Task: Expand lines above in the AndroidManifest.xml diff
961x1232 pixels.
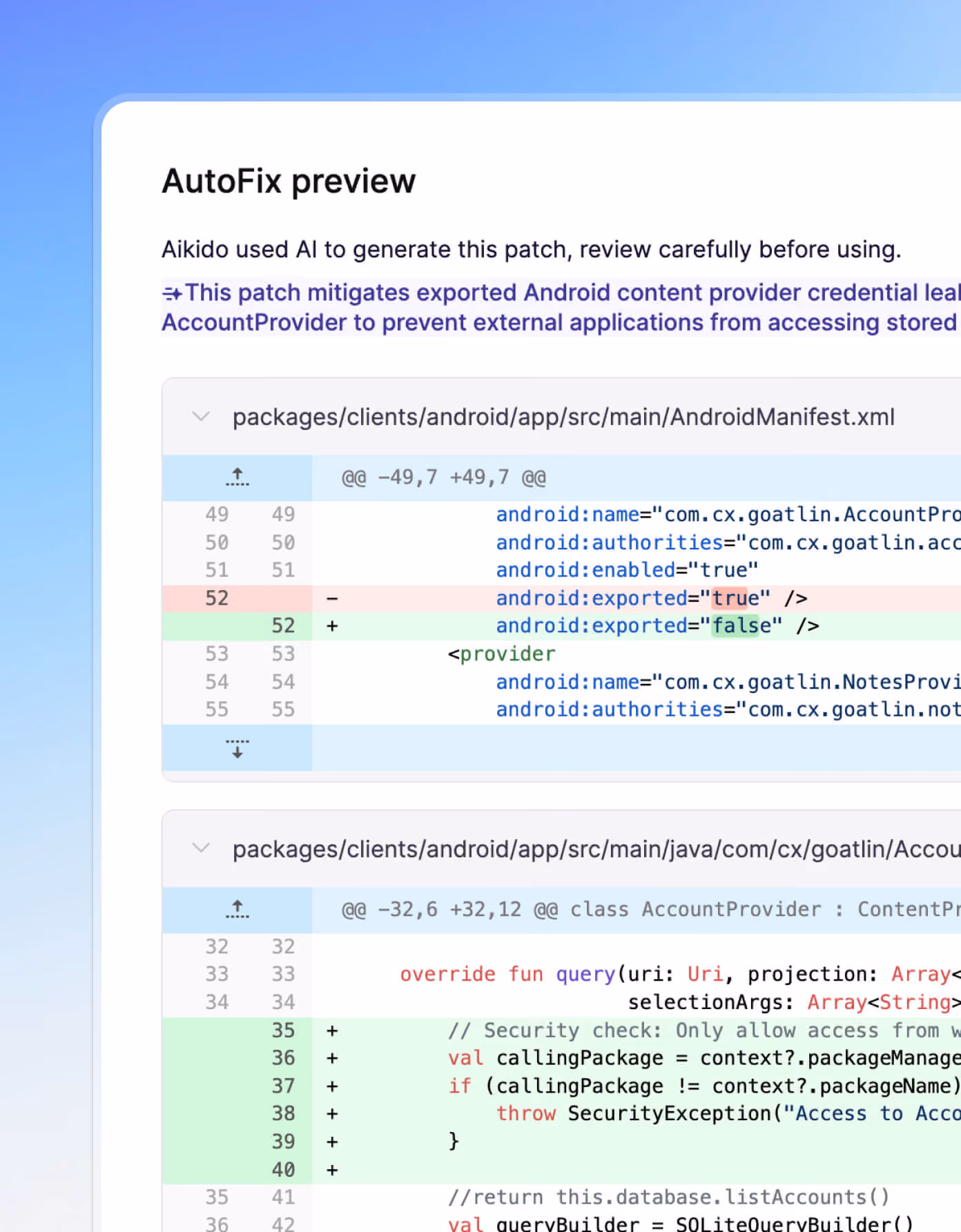Action: coord(237,477)
